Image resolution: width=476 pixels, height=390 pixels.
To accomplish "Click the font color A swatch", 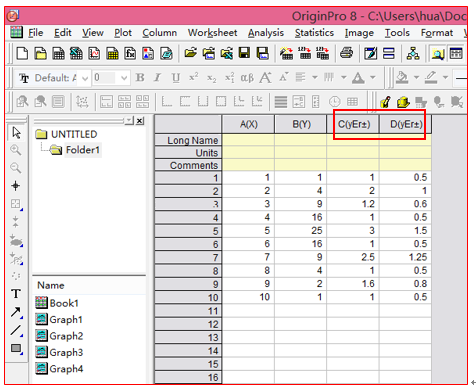I will (358, 78).
